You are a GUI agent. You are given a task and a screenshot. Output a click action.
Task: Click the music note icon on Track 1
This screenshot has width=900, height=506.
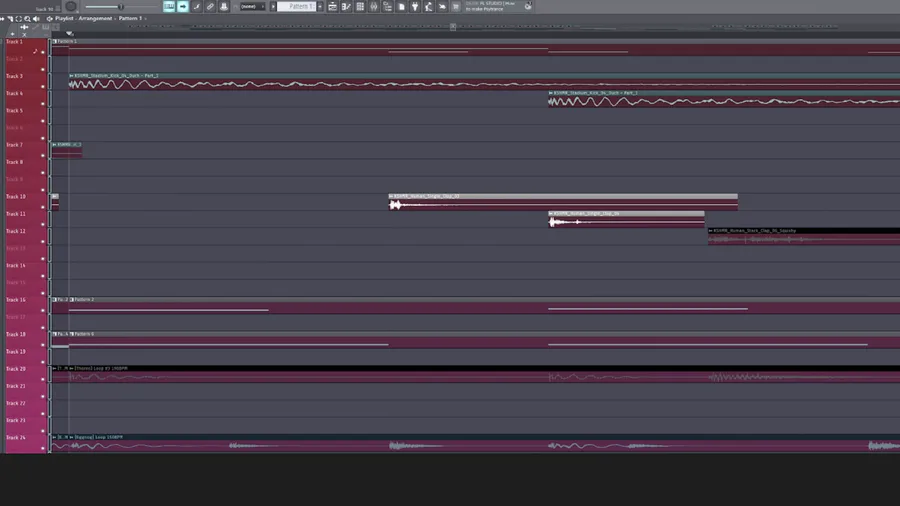coord(35,51)
